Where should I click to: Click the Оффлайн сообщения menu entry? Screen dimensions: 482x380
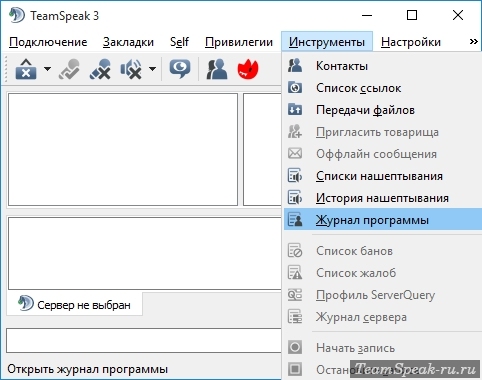coord(383,154)
